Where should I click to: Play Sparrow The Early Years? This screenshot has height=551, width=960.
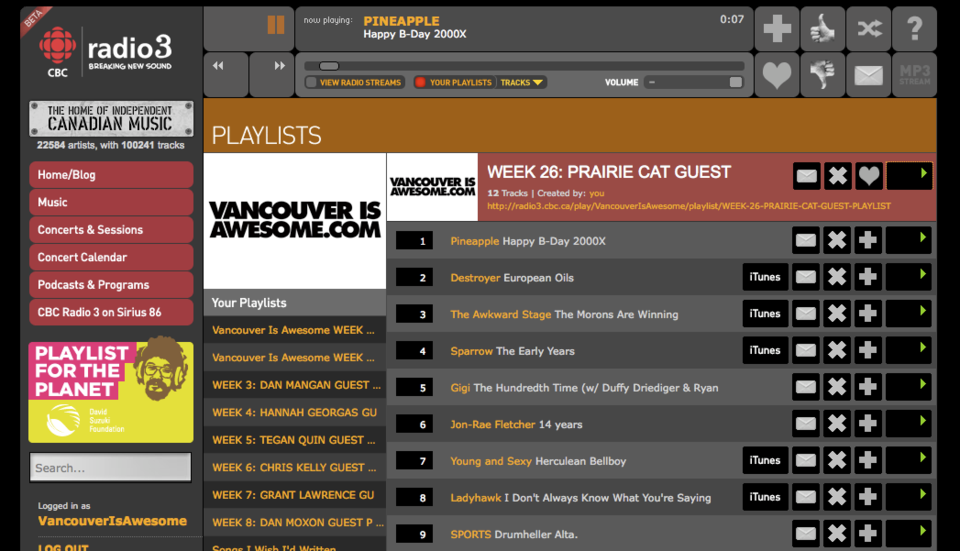click(909, 350)
